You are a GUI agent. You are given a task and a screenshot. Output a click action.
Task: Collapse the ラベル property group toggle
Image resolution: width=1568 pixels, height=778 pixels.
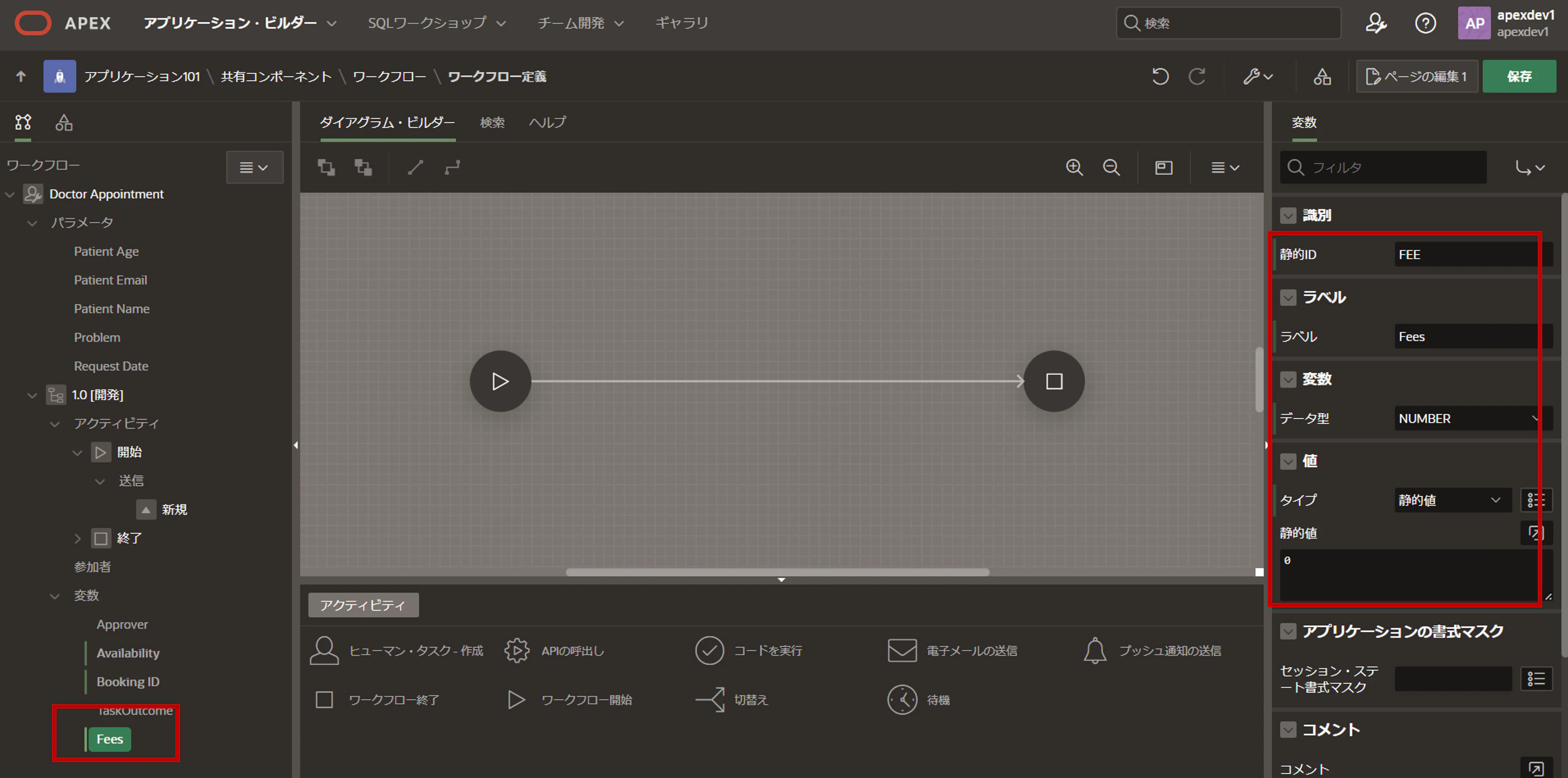click(x=1288, y=298)
